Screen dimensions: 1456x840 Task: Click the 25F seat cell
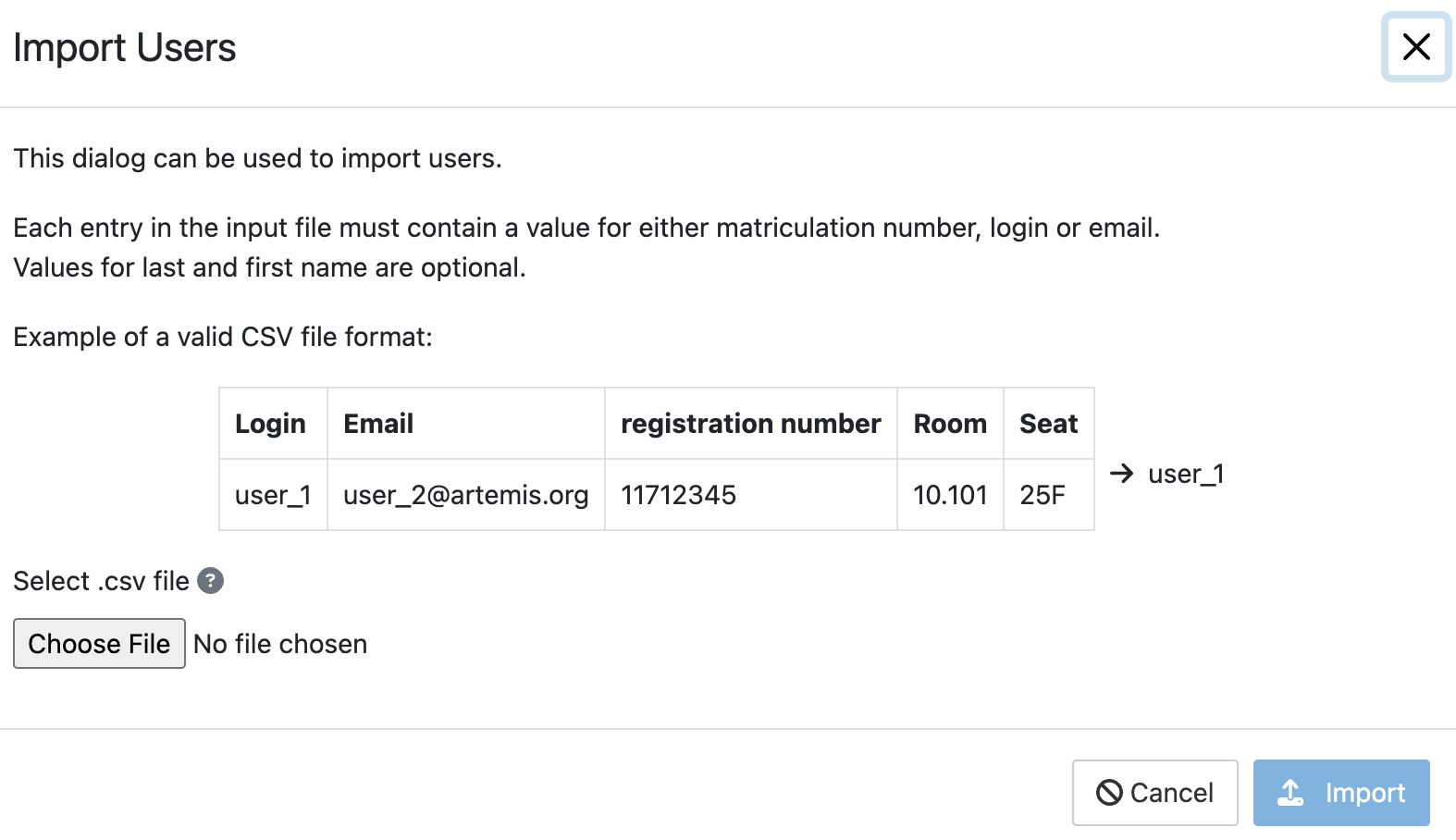[1043, 495]
